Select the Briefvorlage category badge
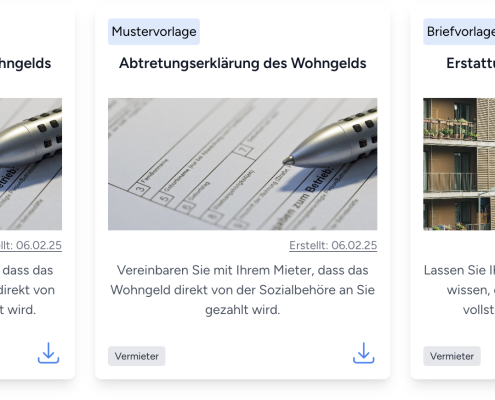 coord(459,32)
